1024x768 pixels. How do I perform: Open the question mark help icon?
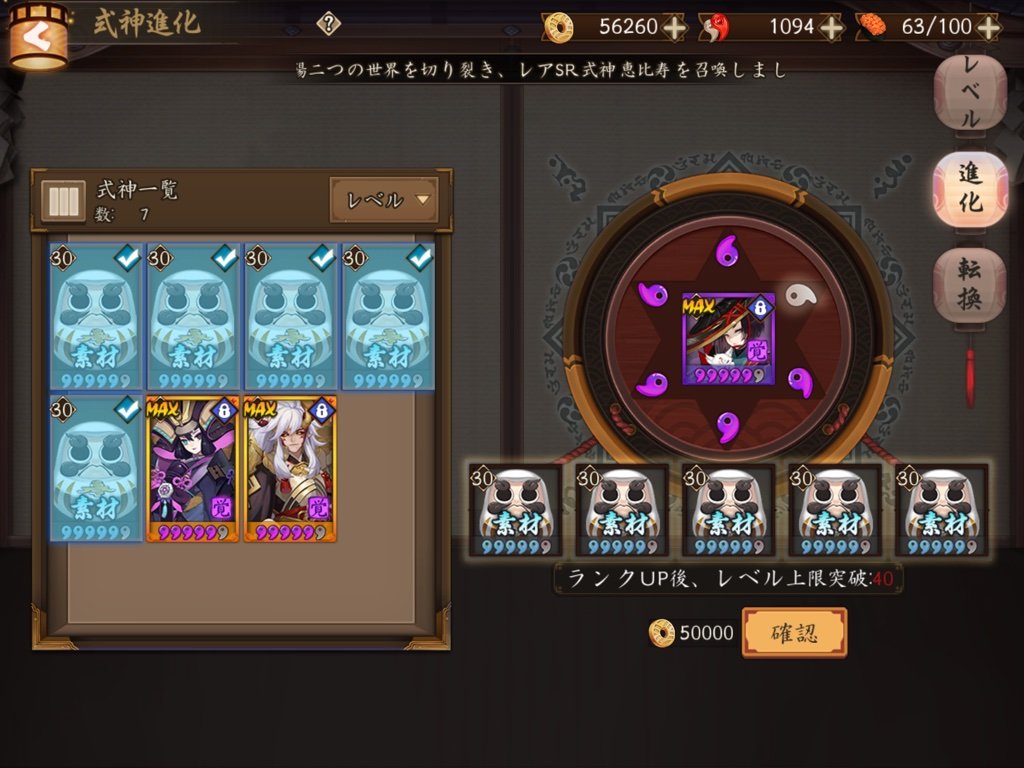tap(328, 24)
